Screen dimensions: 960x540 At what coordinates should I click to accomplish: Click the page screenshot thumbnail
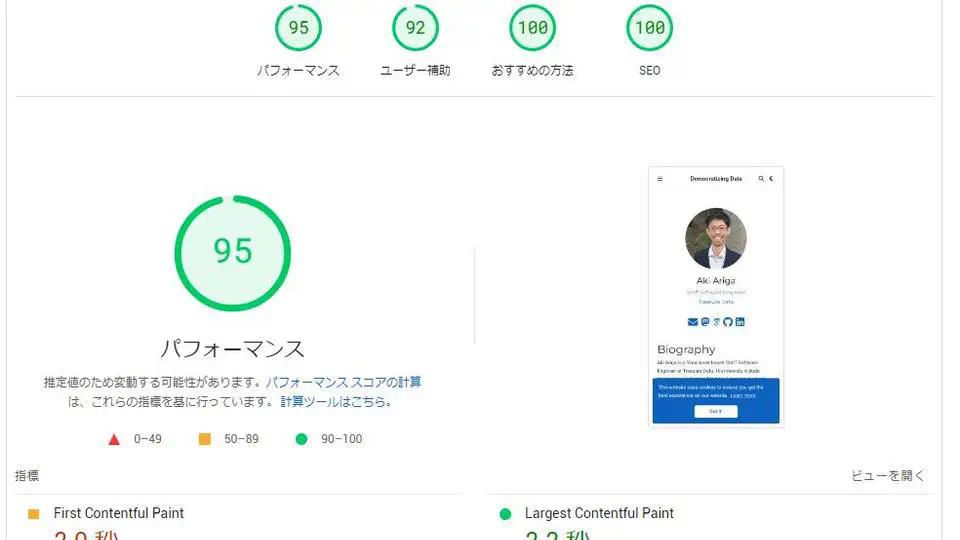tap(716, 297)
